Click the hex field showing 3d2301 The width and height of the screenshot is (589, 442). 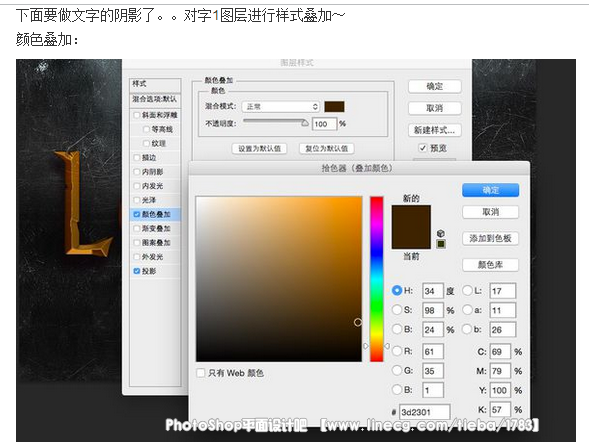[424, 412]
